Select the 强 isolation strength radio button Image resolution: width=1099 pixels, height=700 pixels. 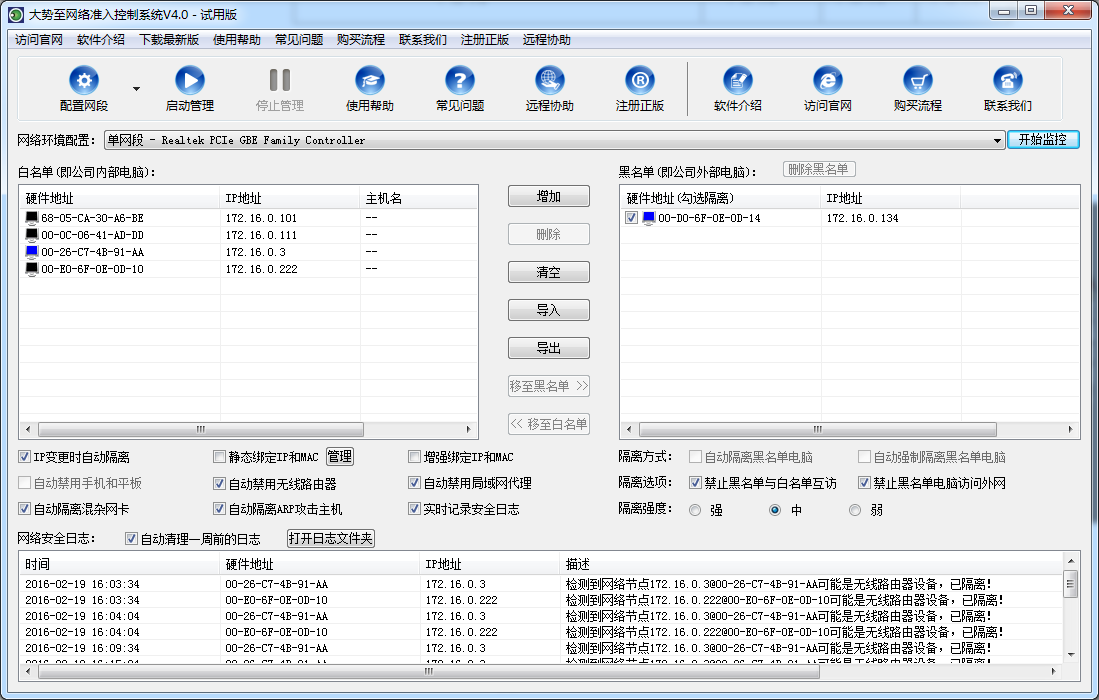click(695, 510)
